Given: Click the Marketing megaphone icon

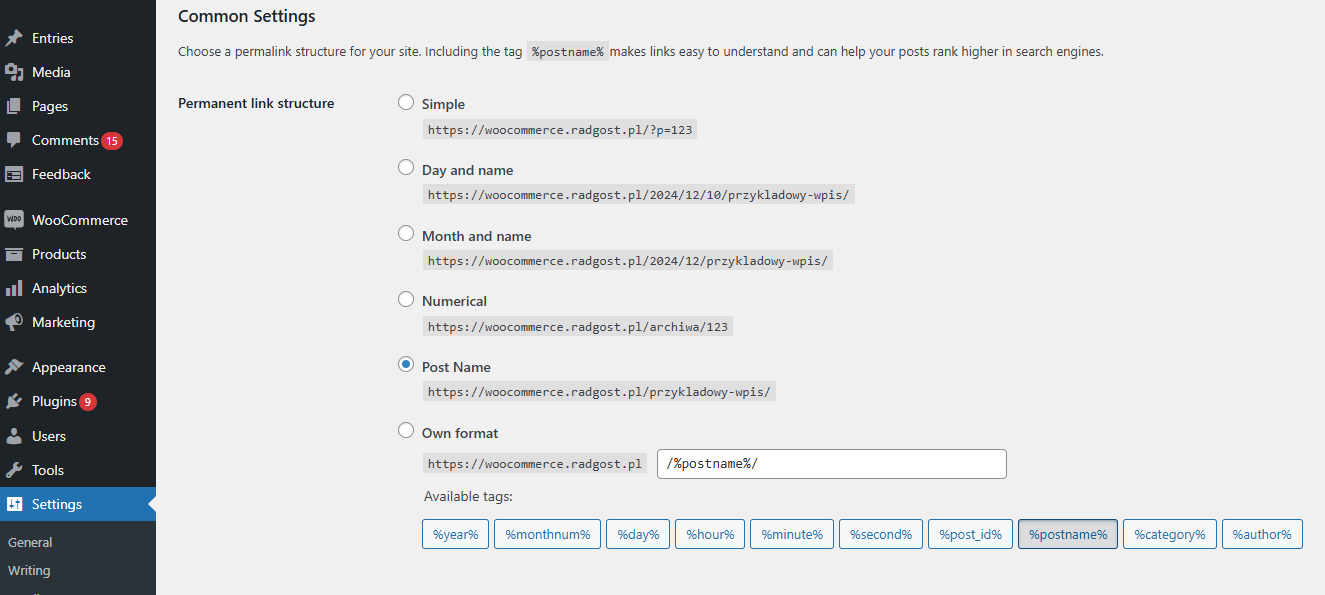Looking at the screenshot, I should click(14, 322).
